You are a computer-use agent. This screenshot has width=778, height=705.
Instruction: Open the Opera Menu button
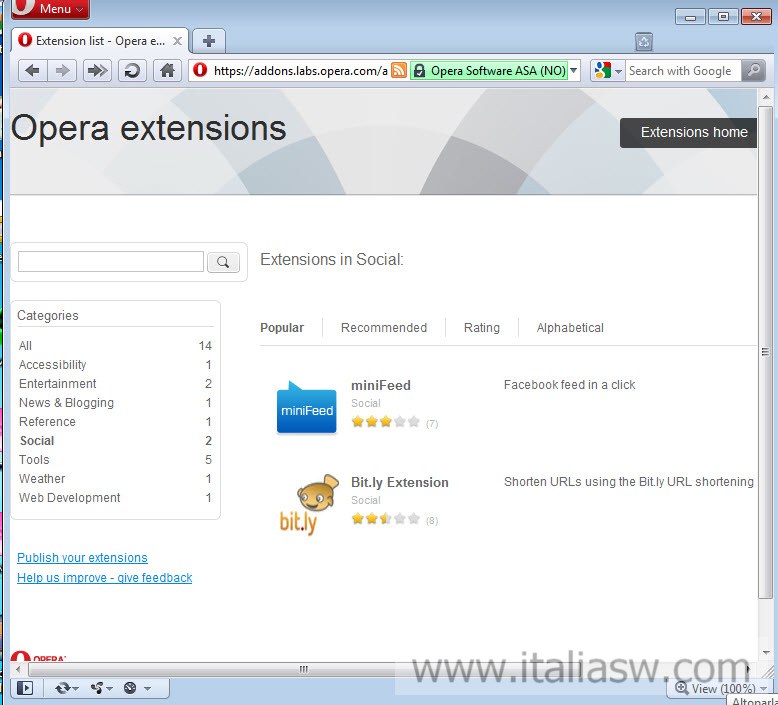50,9
